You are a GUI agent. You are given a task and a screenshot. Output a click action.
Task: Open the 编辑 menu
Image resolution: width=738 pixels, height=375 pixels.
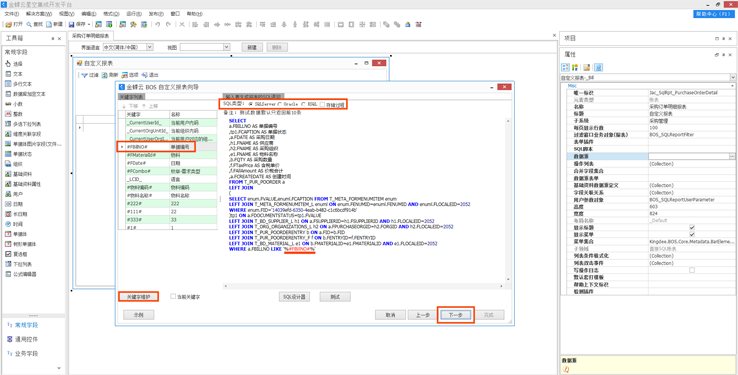pos(89,14)
